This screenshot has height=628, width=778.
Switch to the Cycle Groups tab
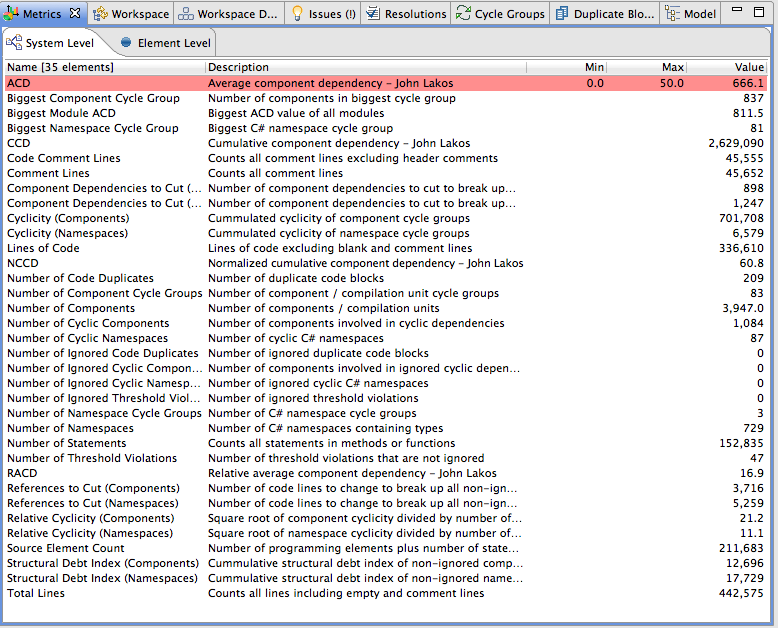[x=501, y=14]
